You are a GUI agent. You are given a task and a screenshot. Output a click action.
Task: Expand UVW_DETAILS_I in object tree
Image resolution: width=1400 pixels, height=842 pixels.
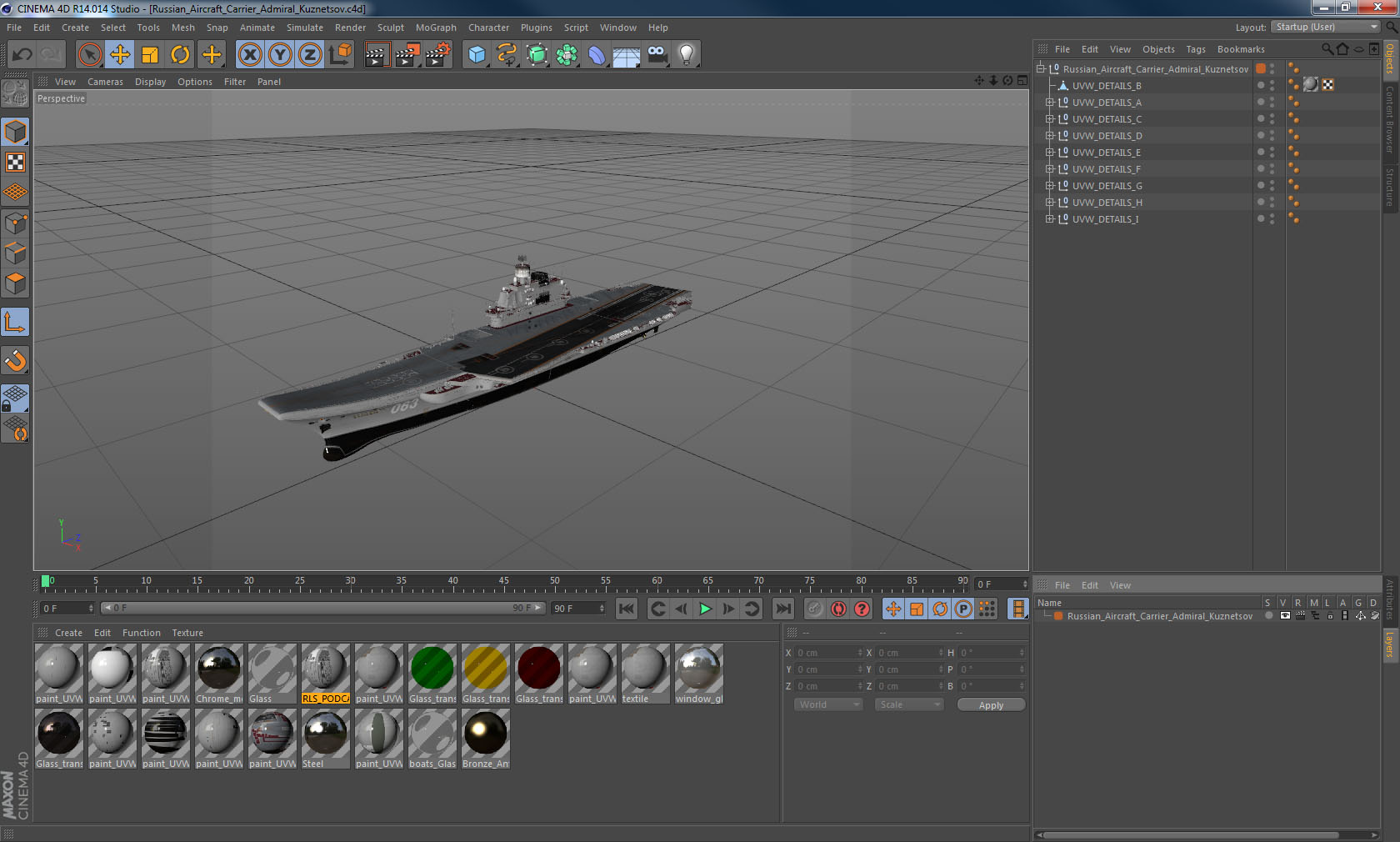click(x=1050, y=219)
